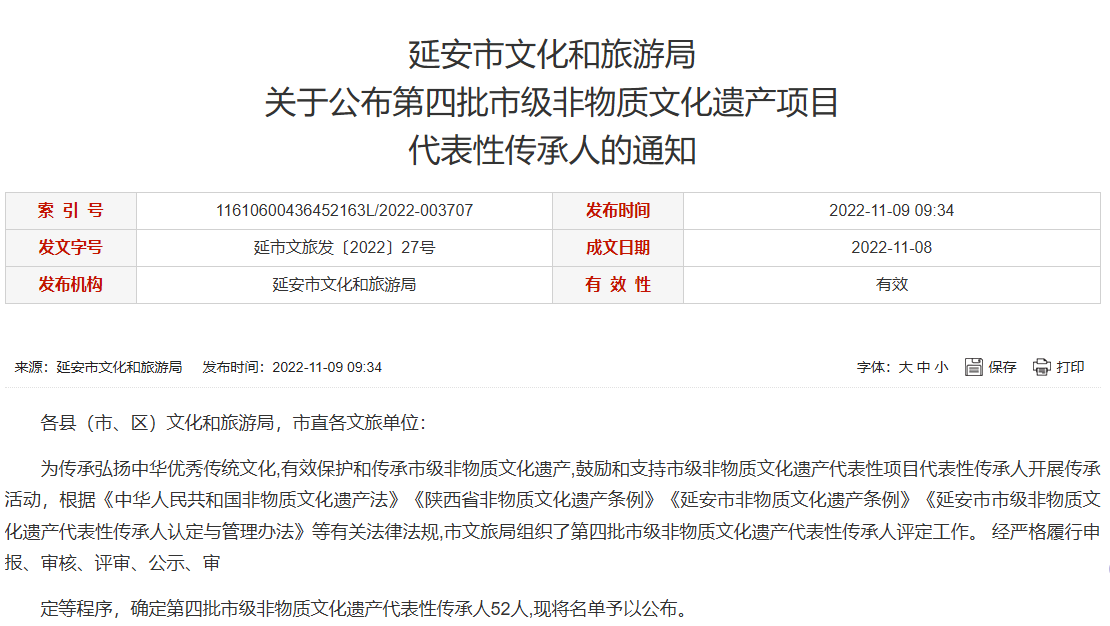
Task: Set font size to 小 (small)
Action: (x=941, y=367)
